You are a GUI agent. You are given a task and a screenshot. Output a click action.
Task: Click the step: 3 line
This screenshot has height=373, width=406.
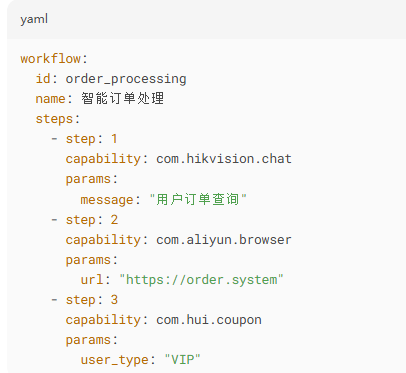pyautogui.click(x=84, y=300)
